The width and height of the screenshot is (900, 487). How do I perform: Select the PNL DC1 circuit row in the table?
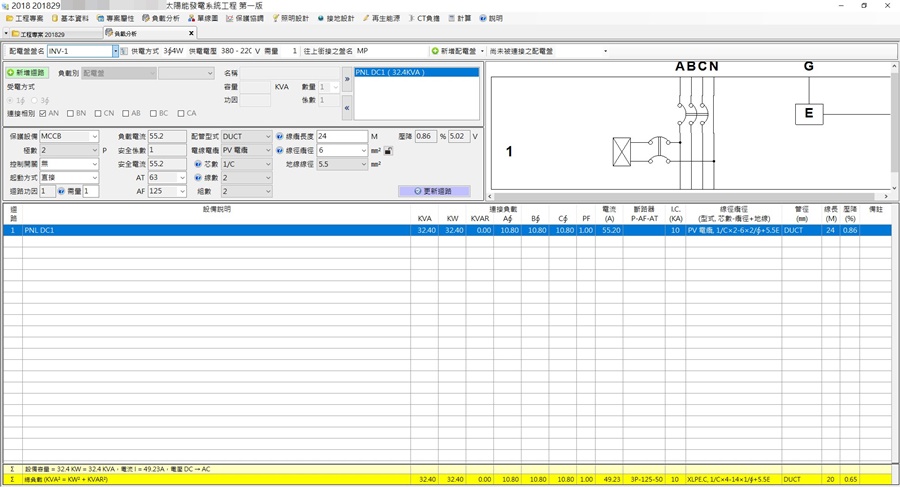(447, 230)
